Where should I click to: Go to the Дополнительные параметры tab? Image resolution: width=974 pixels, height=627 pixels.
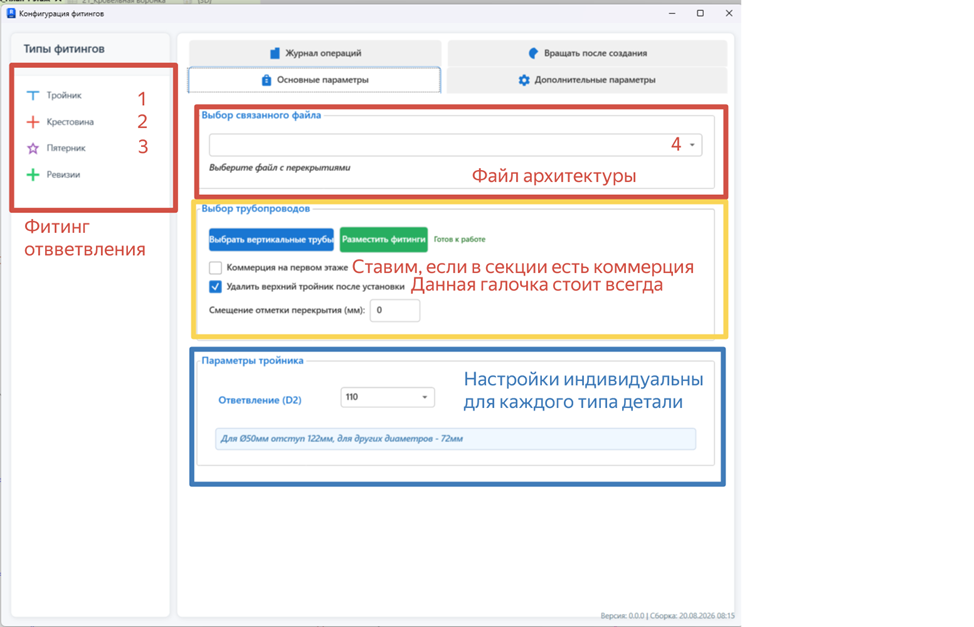pyautogui.click(x=587, y=80)
